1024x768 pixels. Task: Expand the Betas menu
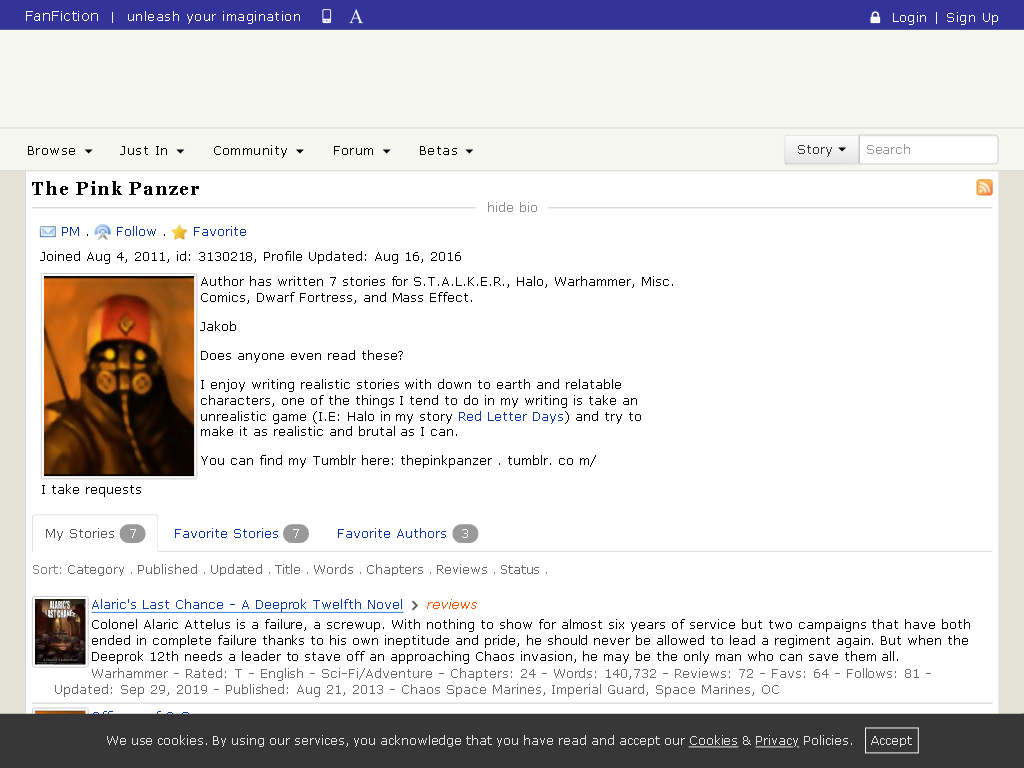pyautogui.click(x=445, y=151)
